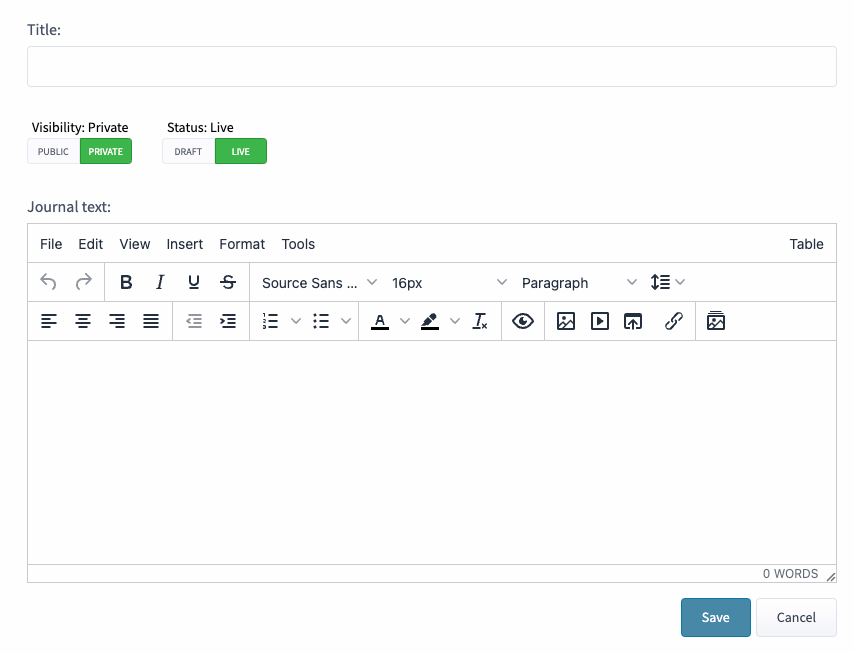This screenshot has height=653, width=854.
Task: Toggle italic formatting
Action: click(160, 282)
